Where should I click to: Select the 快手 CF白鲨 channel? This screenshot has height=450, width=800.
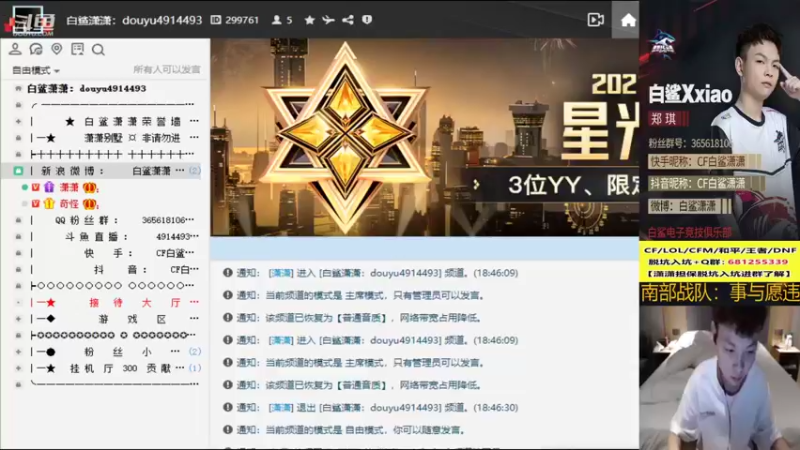pos(113,253)
